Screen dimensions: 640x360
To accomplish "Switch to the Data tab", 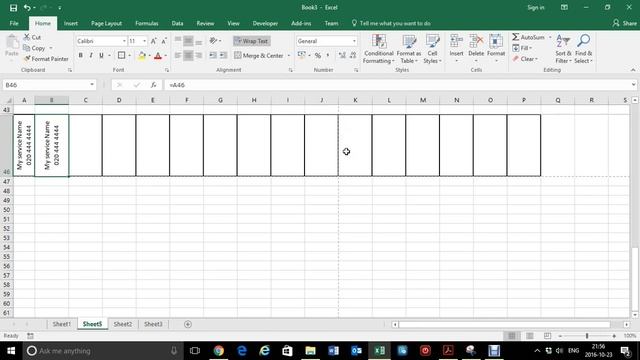I will [177, 23].
